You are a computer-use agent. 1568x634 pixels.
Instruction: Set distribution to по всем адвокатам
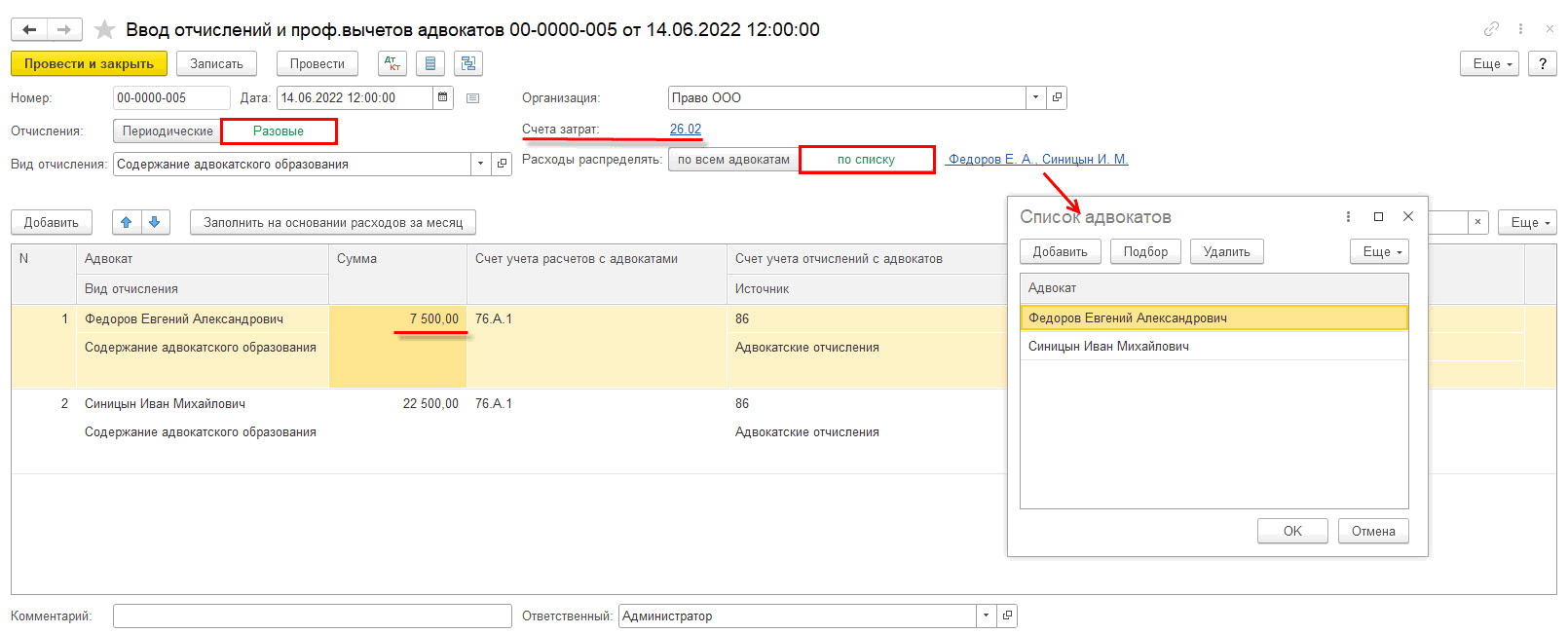(x=733, y=160)
